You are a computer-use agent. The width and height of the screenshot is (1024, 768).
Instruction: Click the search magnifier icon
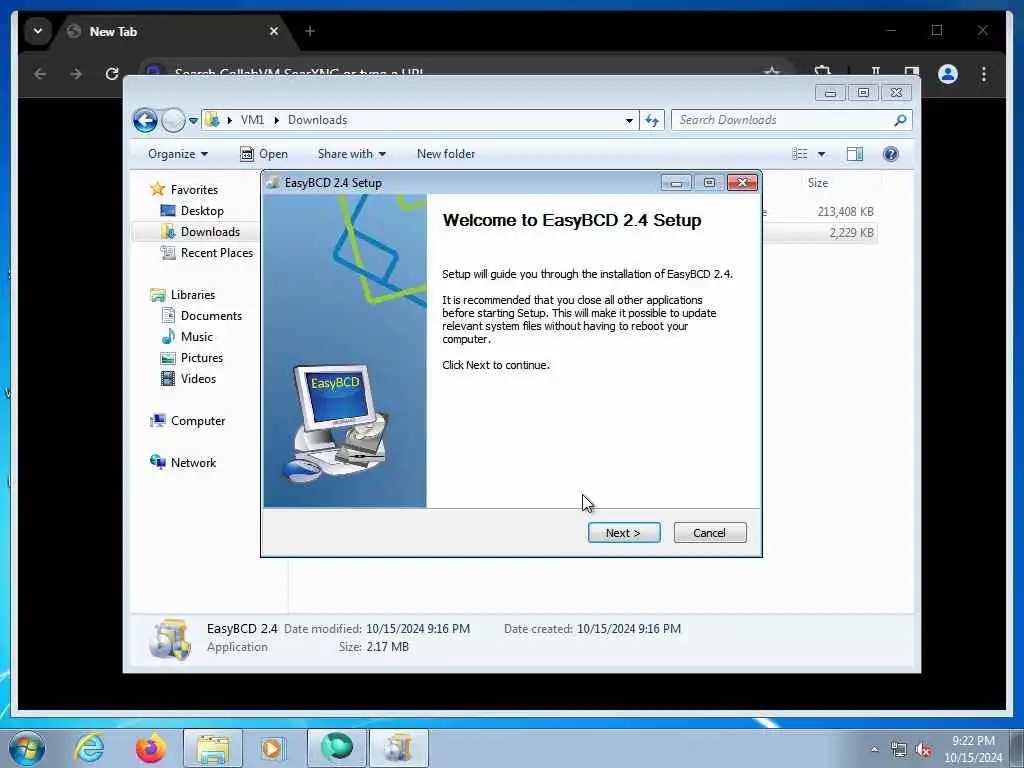(x=901, y=120)
